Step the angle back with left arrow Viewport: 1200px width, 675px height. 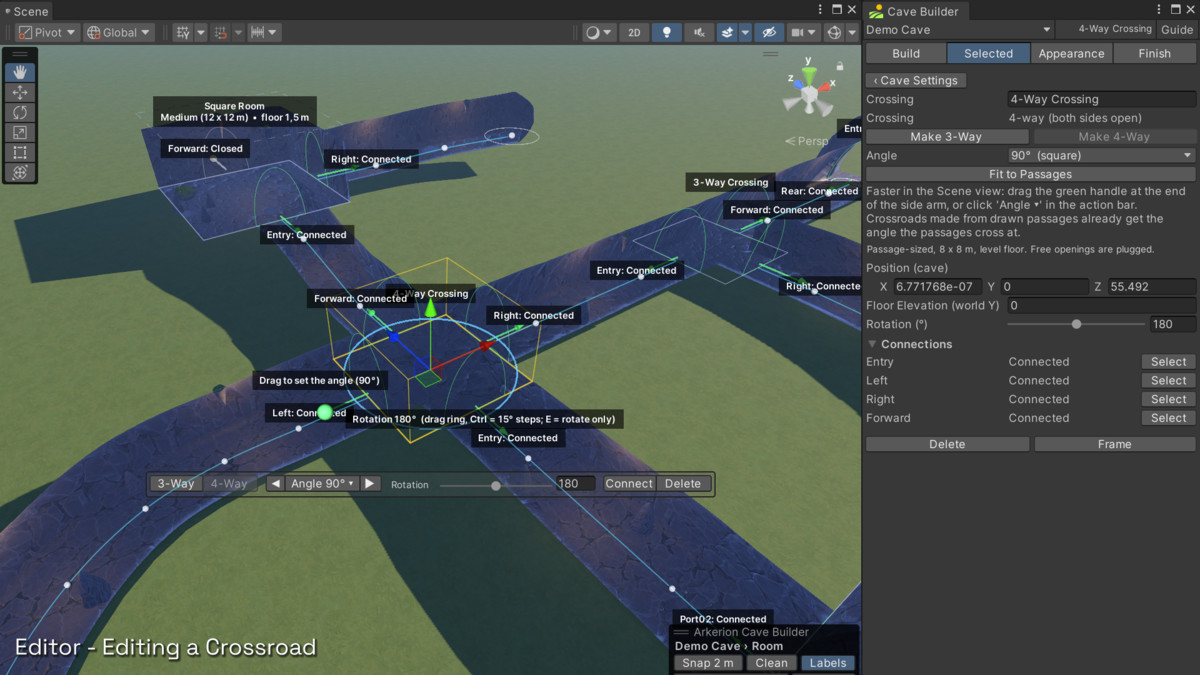[x=275, y=483]
